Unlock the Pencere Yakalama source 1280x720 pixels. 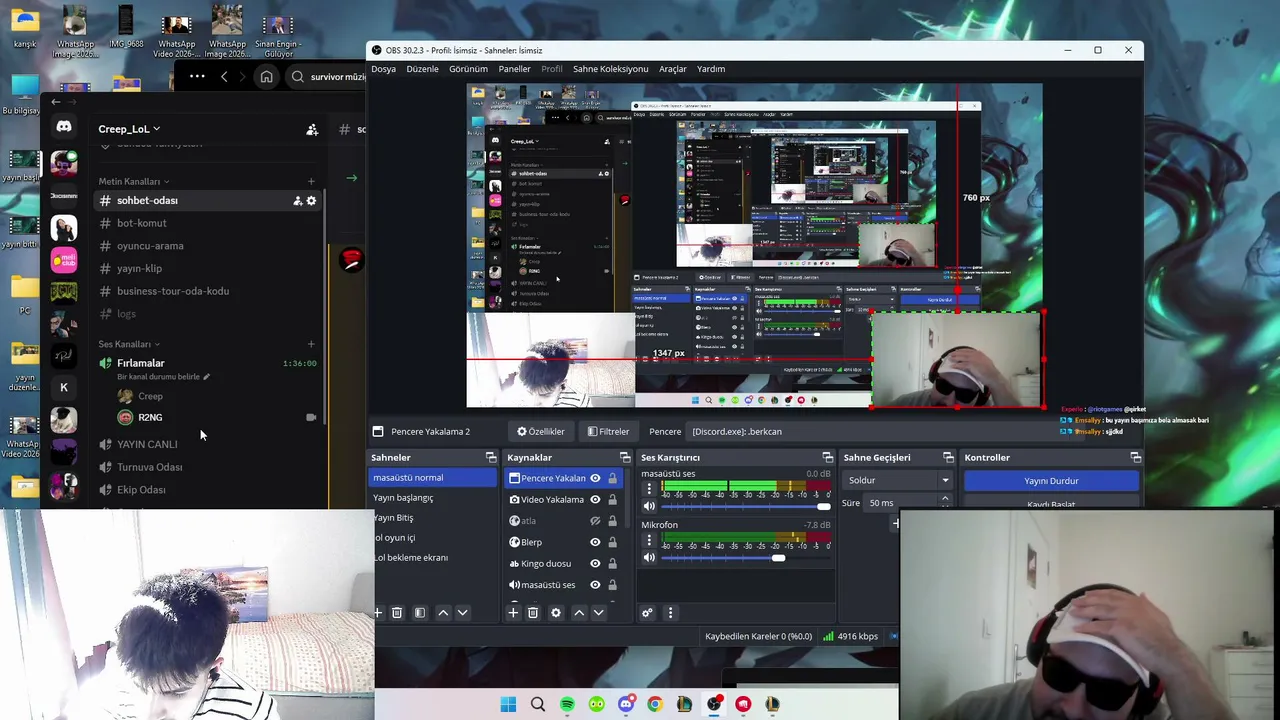[x=612, y=478]
